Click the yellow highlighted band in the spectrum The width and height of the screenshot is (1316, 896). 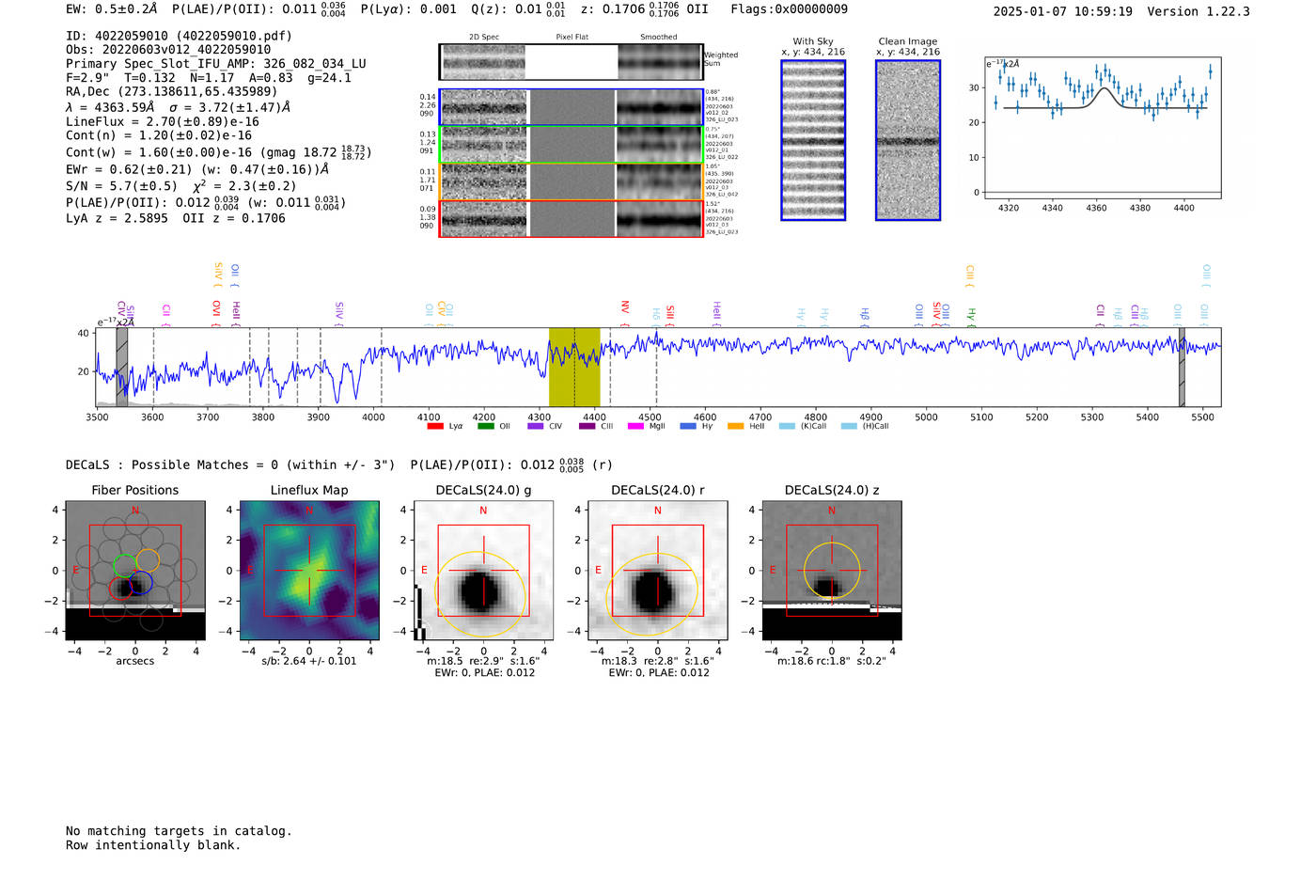(574, 367)
